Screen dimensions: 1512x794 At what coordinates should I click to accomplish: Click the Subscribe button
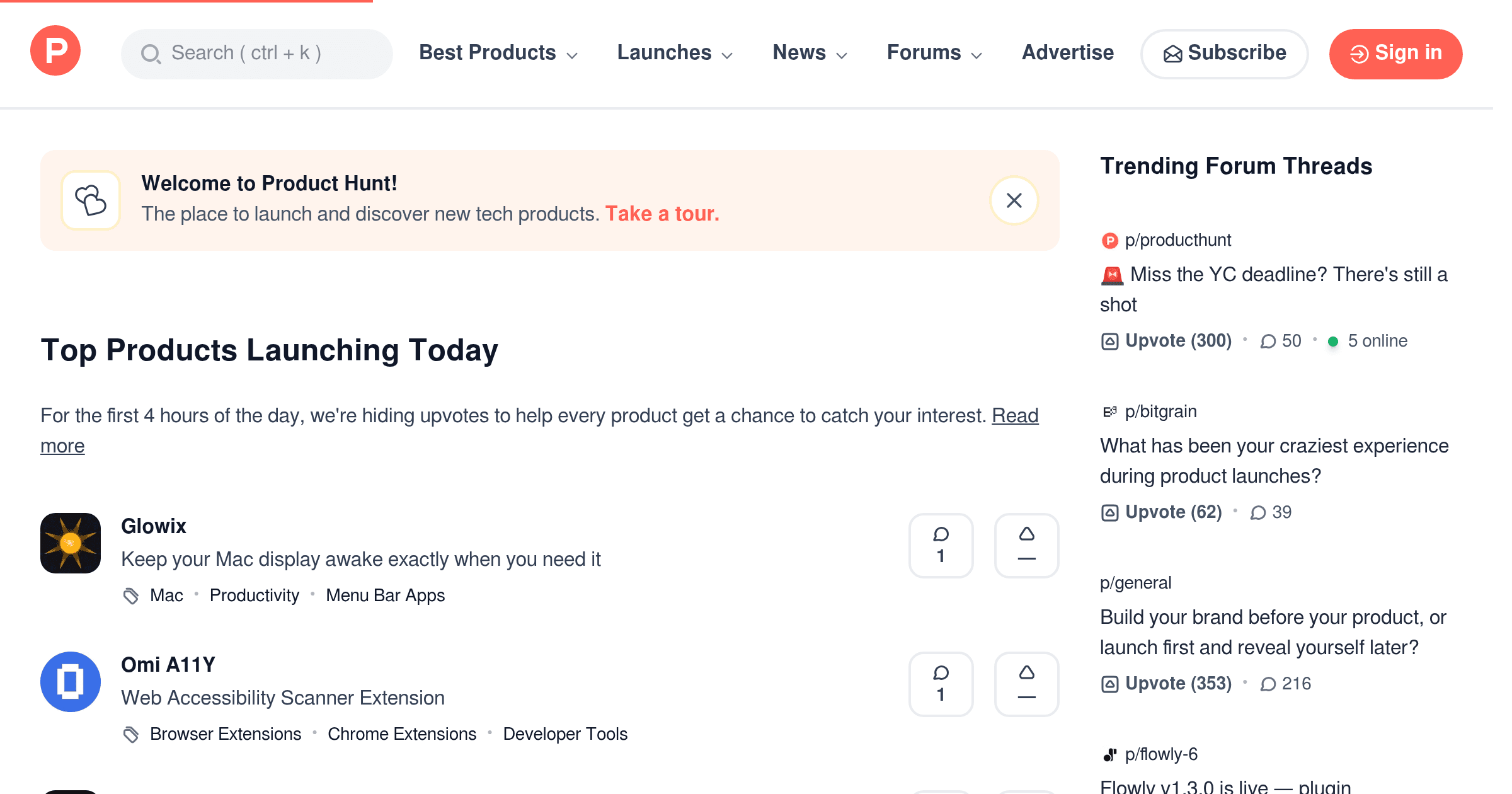(x=1225, y=54)
